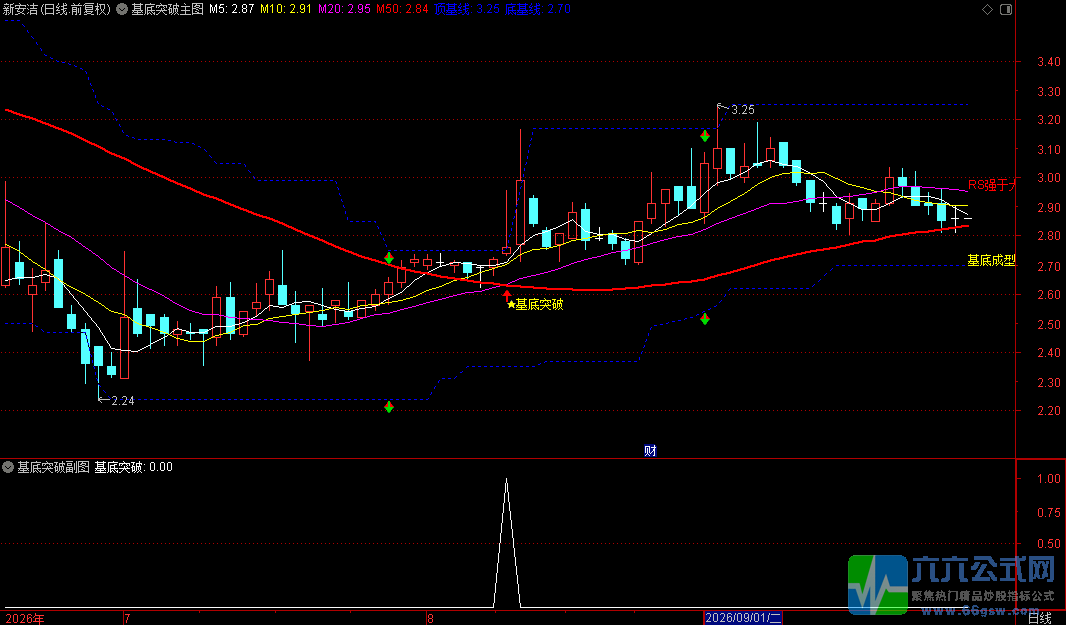Screen dimensions: 1066x625
Task: Click the red RS强于大 label
Action: [x=992, y=185]
